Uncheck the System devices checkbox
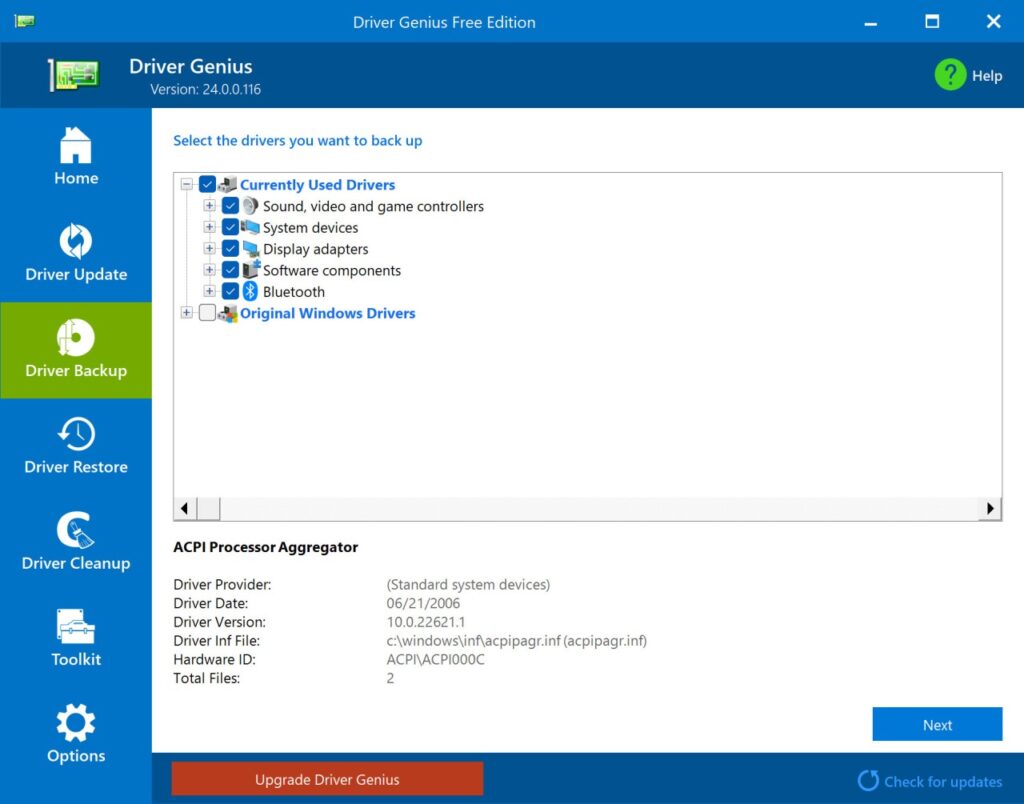 (x=230, y=227)
